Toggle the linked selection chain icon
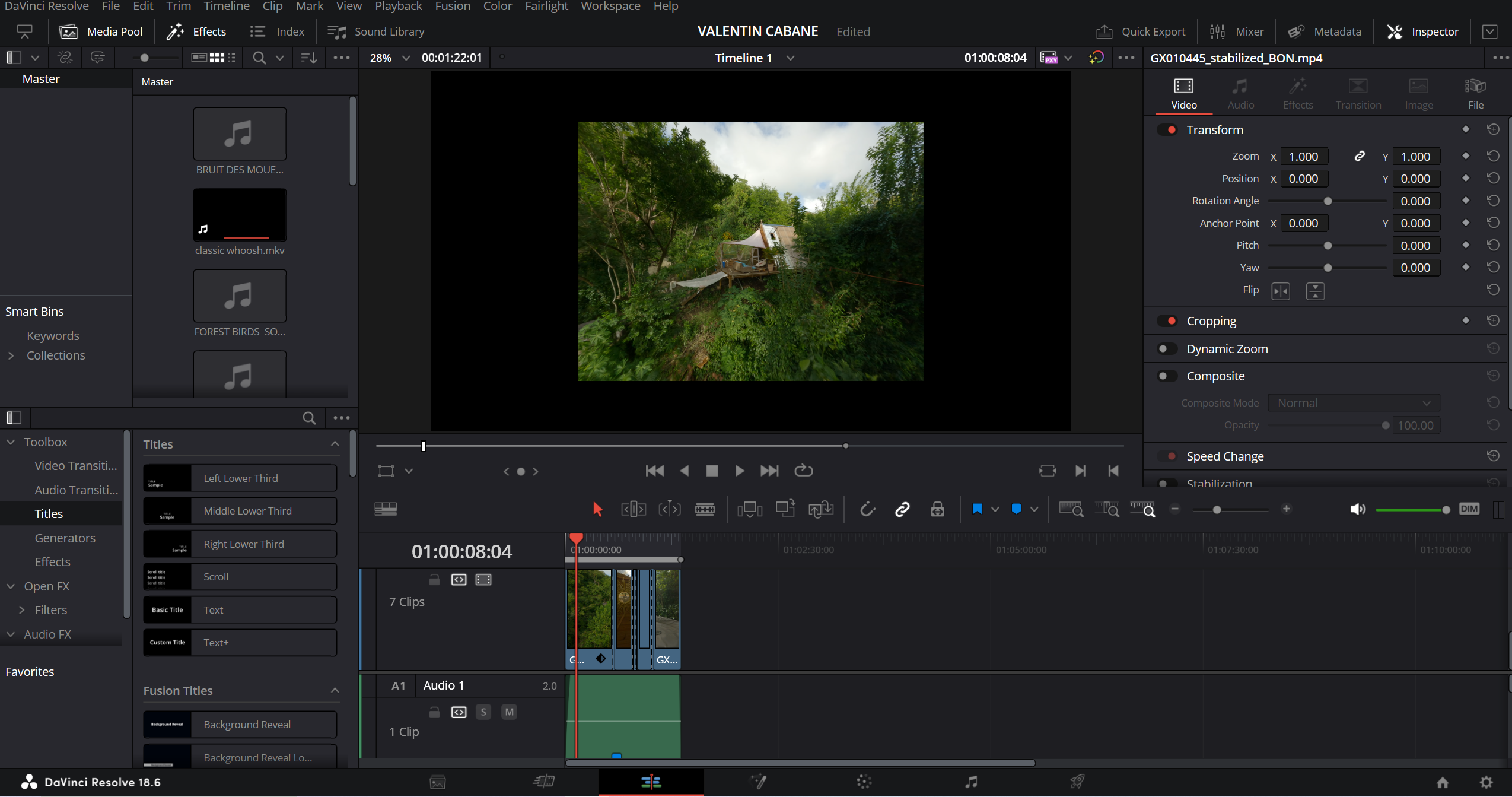 pos(902,509)
